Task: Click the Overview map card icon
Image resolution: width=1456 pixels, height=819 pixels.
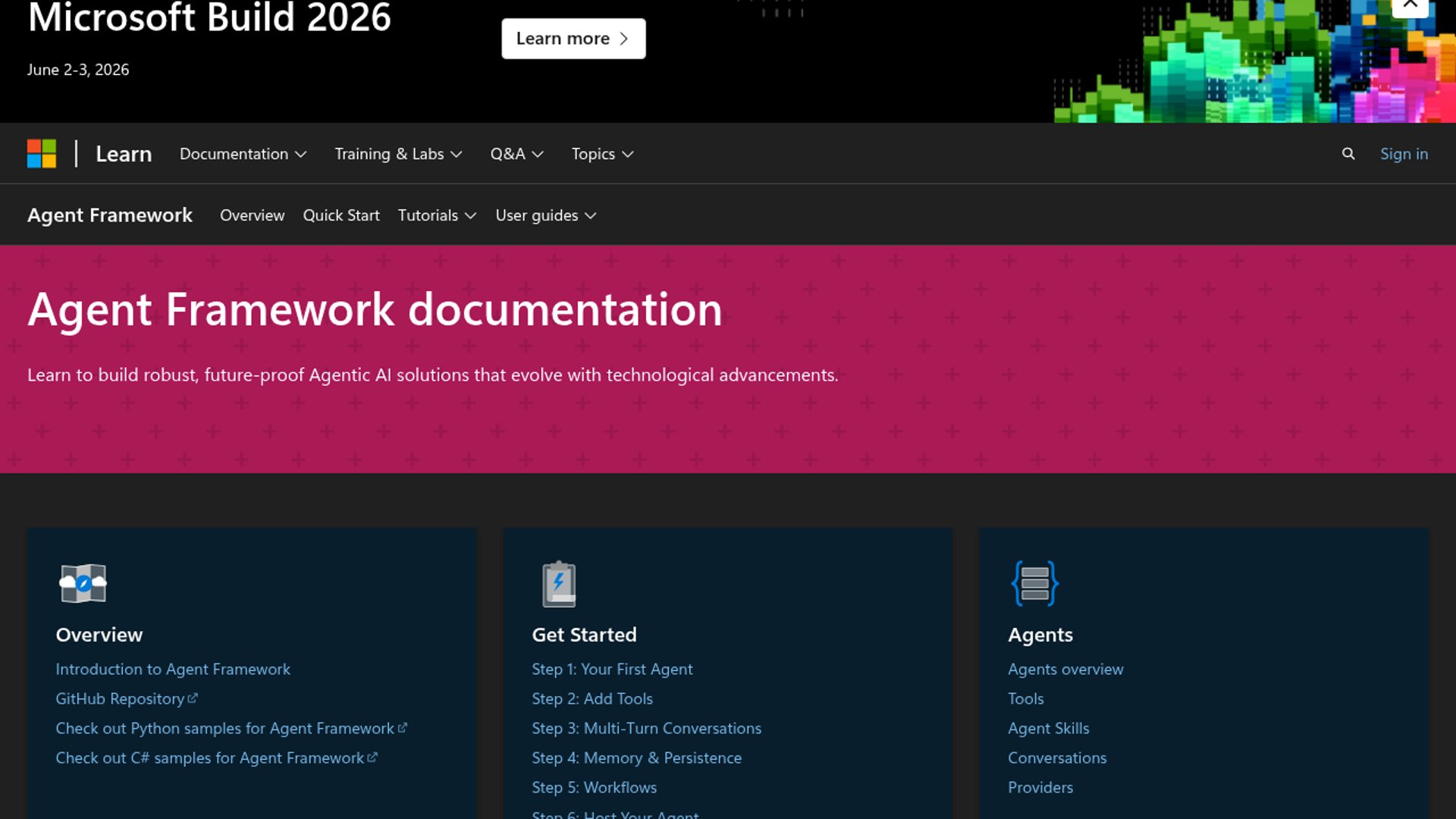Action: coord(83,584)
